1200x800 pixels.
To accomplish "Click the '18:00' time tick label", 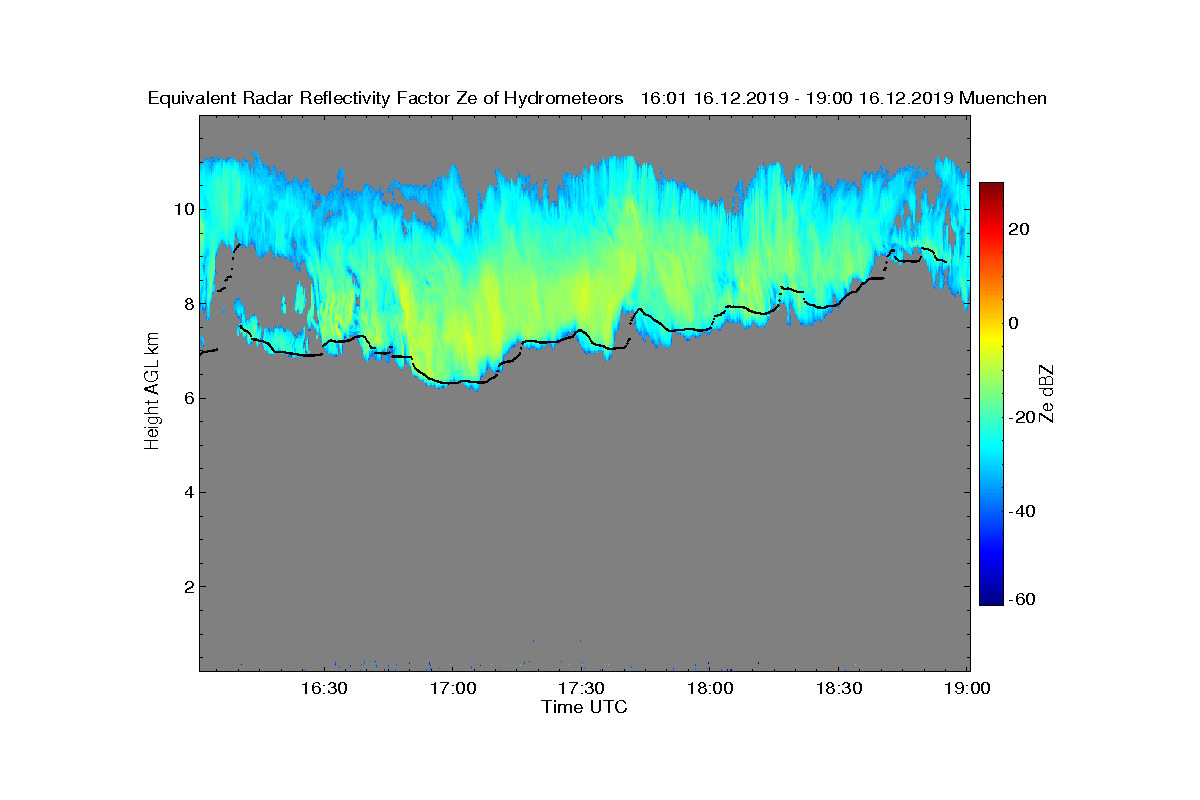I will coord(711,688).
